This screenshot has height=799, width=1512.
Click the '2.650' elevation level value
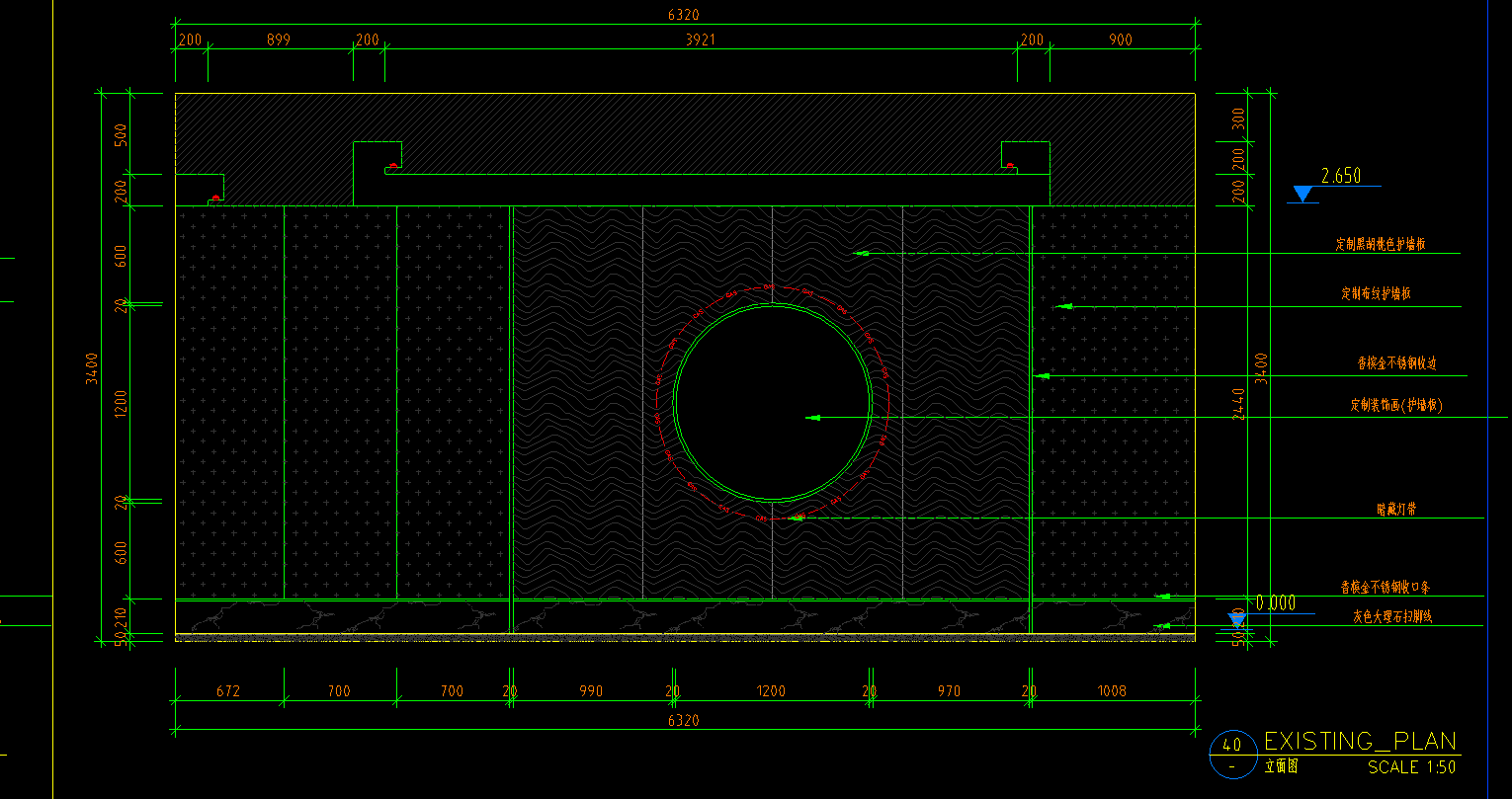coord(1341,176)
